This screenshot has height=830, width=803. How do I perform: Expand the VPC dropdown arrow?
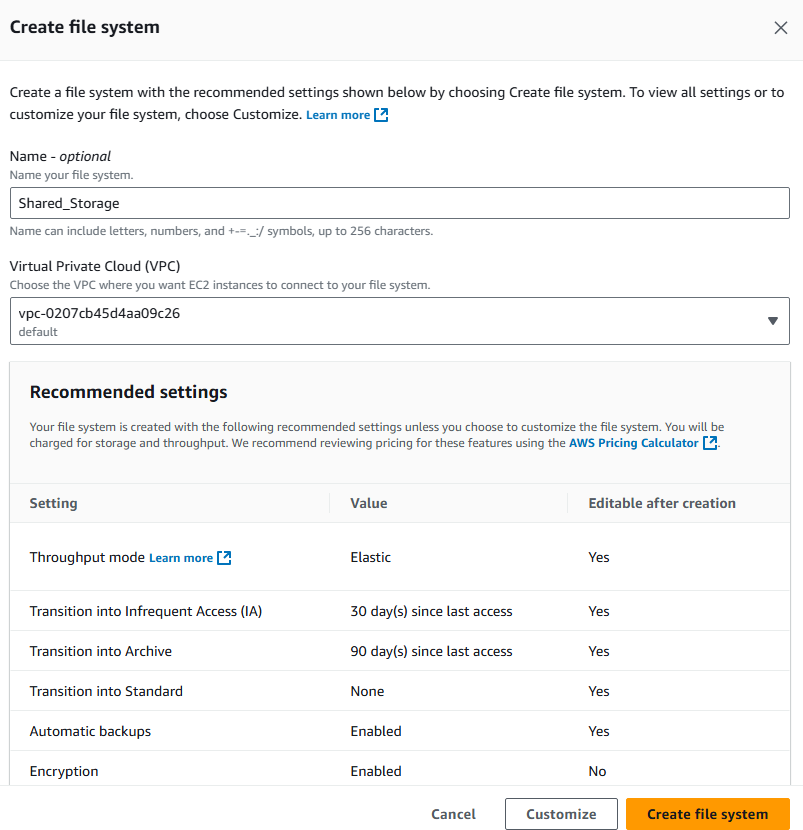[772, 321]
